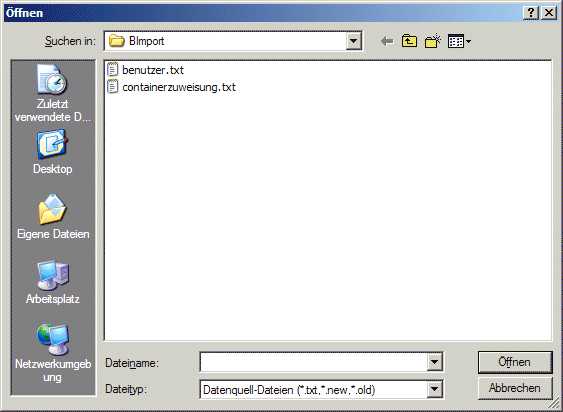Viewport: 563px width, 412px height.
Task: Open Eigene Dateien folder shortcut
Action: click(53, 217)
